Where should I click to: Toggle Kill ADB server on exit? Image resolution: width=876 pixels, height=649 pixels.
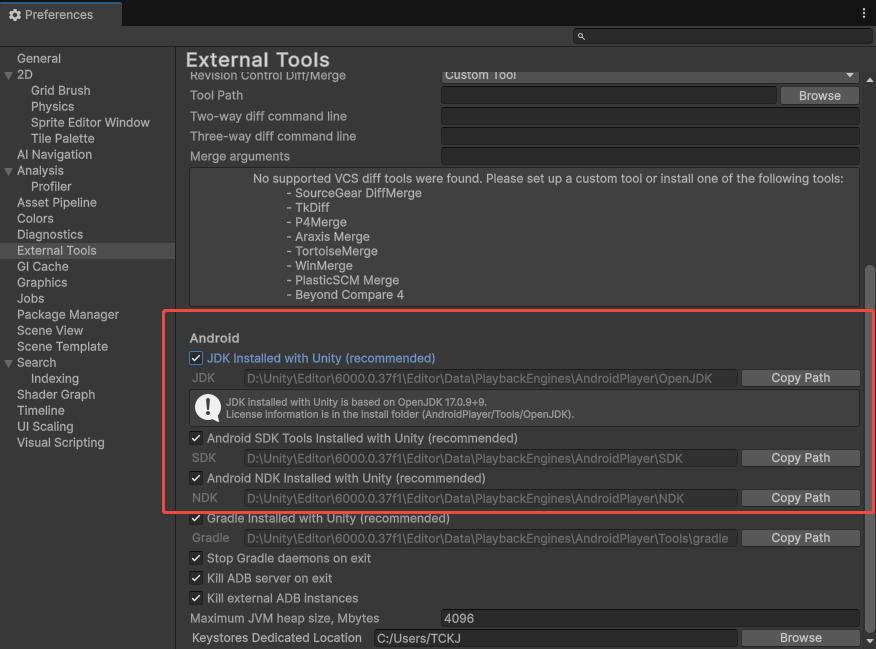coord(196,578)
